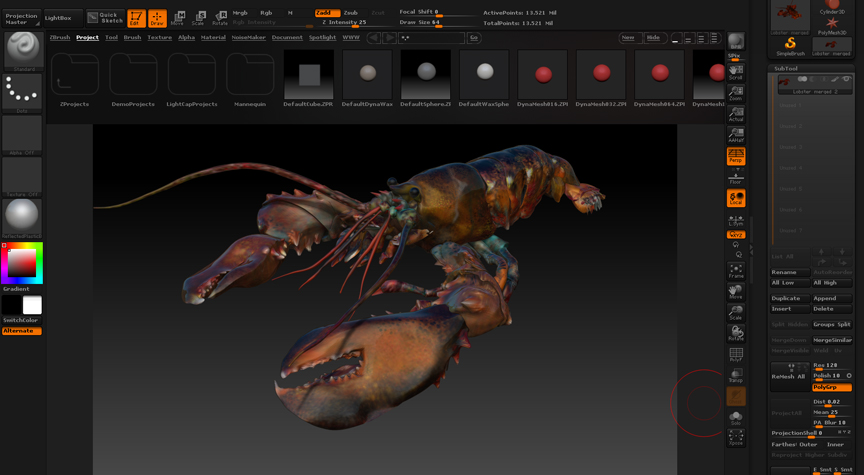Click the Zoom document icon
This screenshot has height=475, width=864.
click(736, 93)
